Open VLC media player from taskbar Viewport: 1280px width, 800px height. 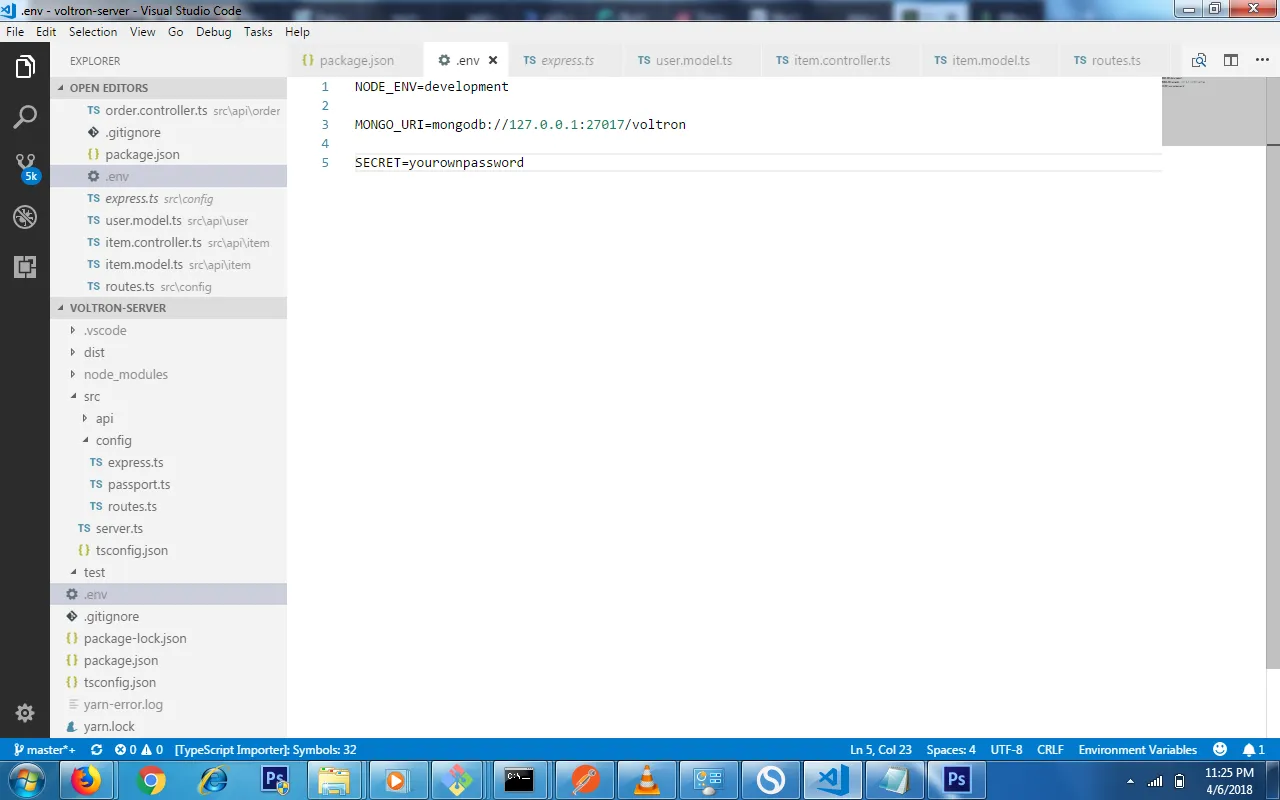tap(647, 780)
